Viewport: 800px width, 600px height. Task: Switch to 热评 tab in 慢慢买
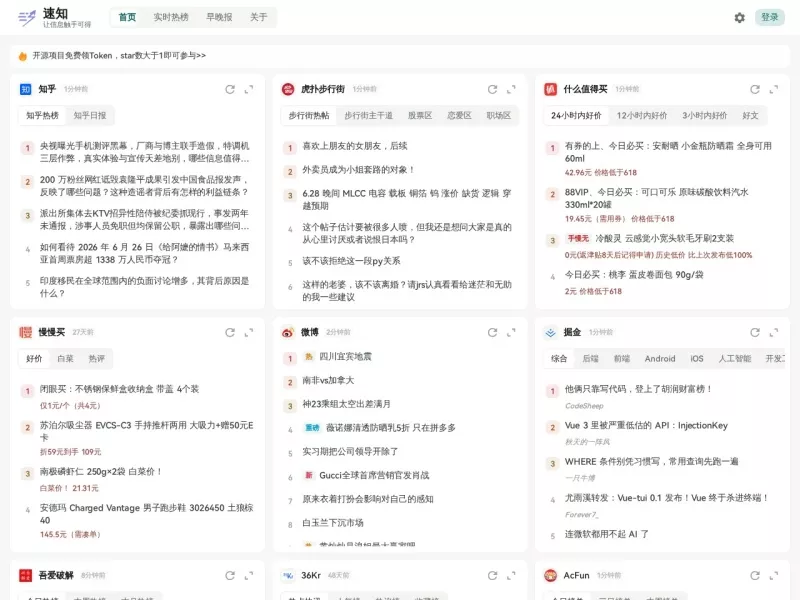point(96,359)
